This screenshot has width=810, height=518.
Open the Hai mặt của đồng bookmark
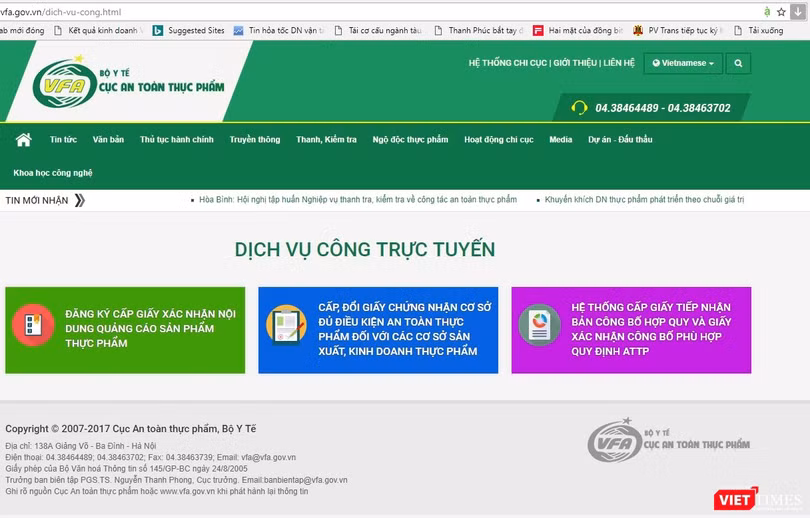[x=578, y=30]
